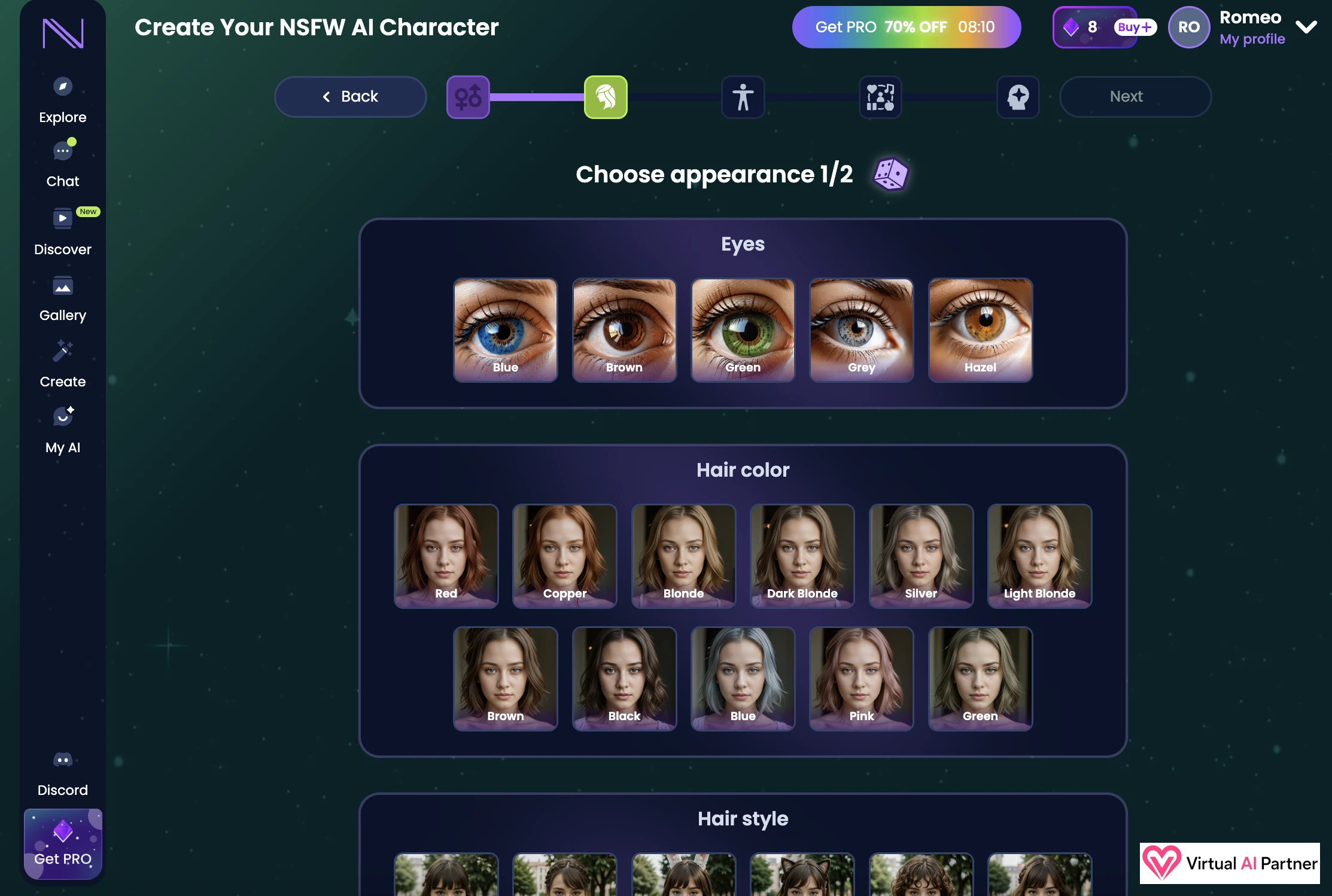Choose Grey eyes option
The width and height of the screenshot is (1332, 896).
click(862, 330)
